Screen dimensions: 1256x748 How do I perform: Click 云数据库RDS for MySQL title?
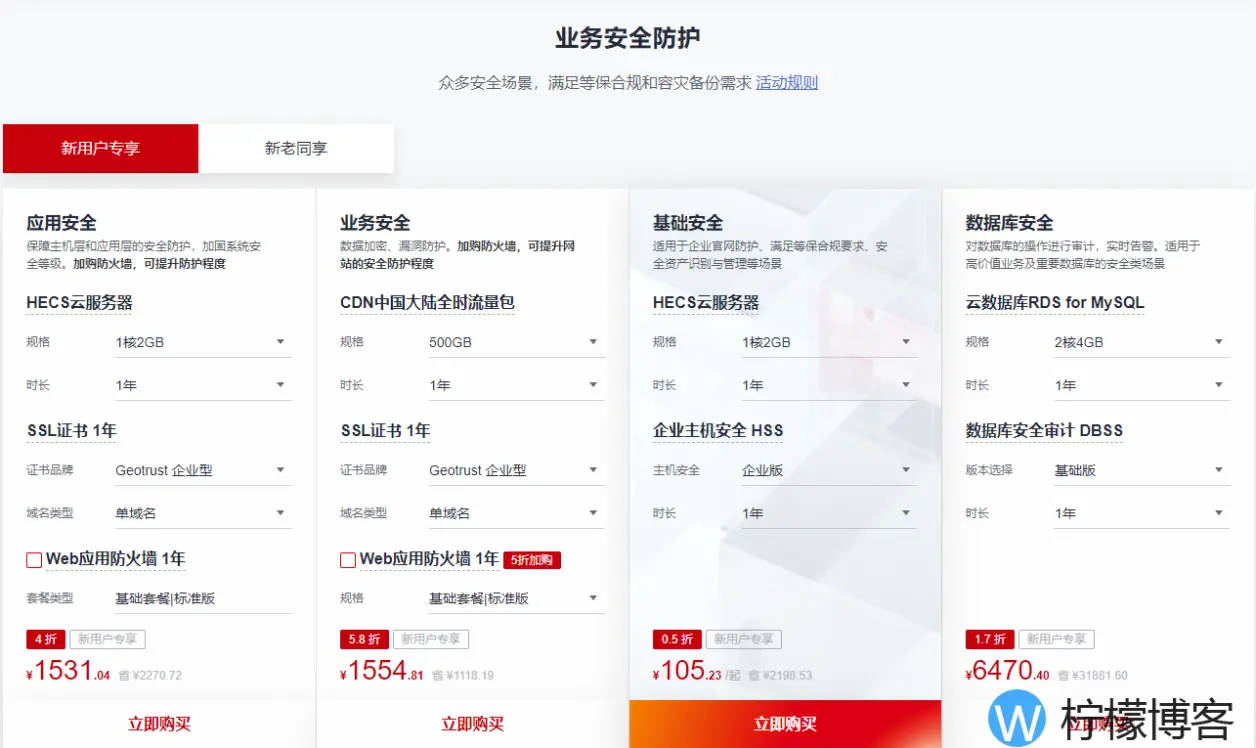pyautogui.click(x=1055, y=303)
